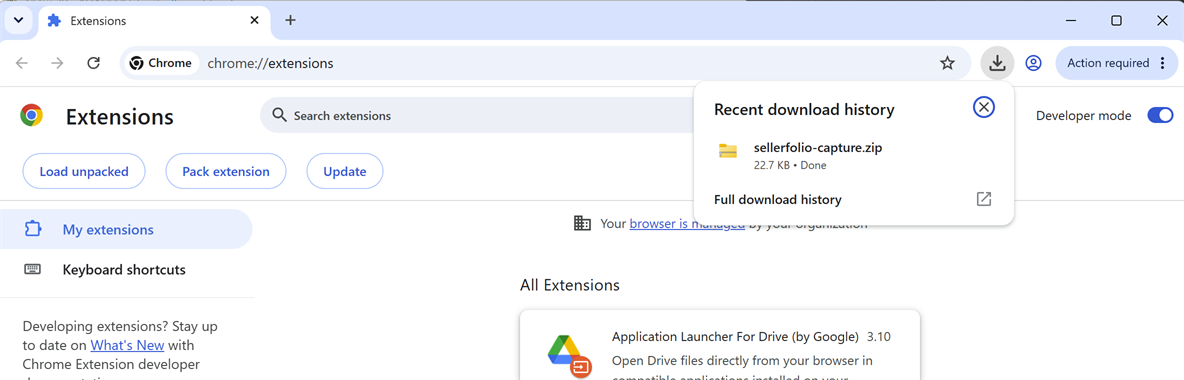Open the profile avatar icon

pyautogui.click(x=1033, y=63)
